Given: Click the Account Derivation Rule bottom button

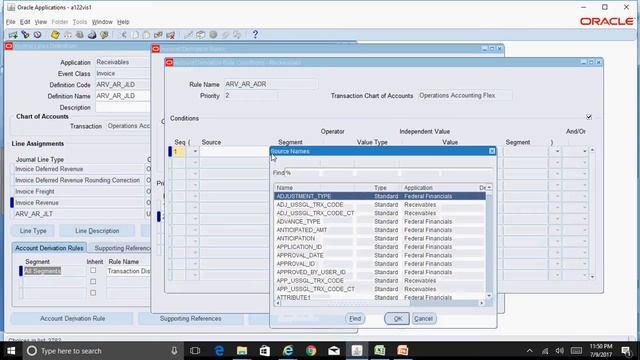Looking at the screenshot, I should point(72,318).
